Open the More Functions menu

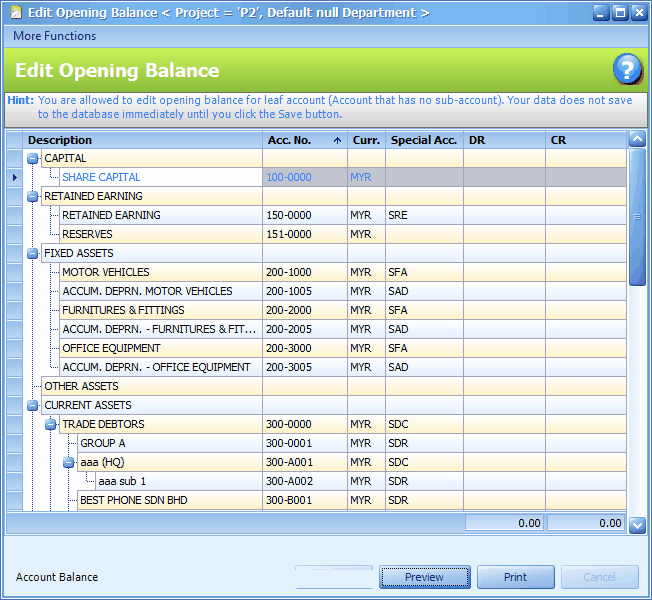[54, 36]
